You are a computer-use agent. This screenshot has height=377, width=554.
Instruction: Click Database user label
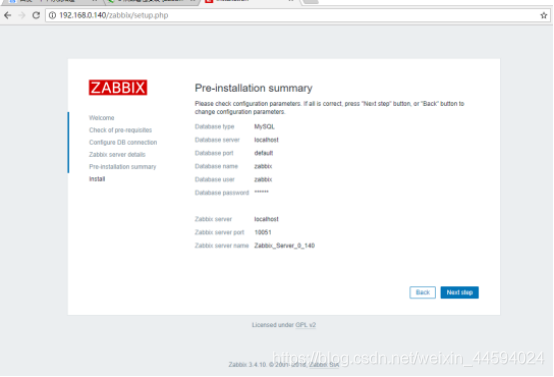(x=214, y=179)
